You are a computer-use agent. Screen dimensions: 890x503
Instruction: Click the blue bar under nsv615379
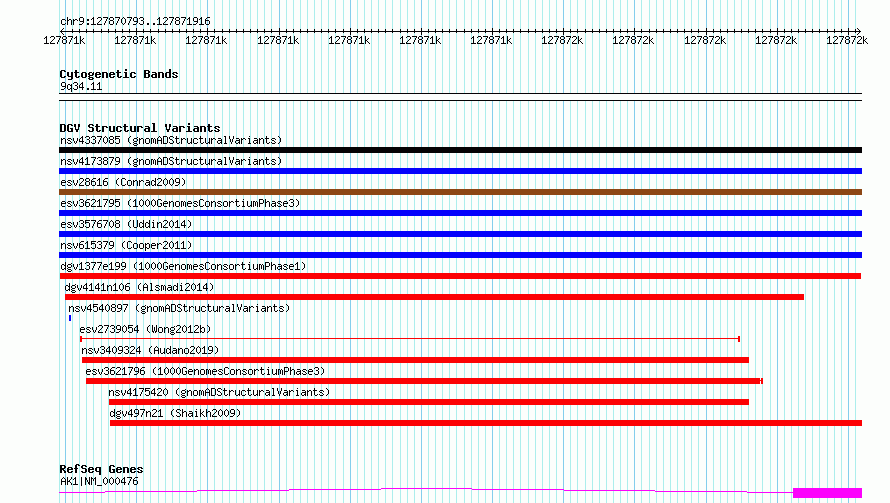click(460, 255)
